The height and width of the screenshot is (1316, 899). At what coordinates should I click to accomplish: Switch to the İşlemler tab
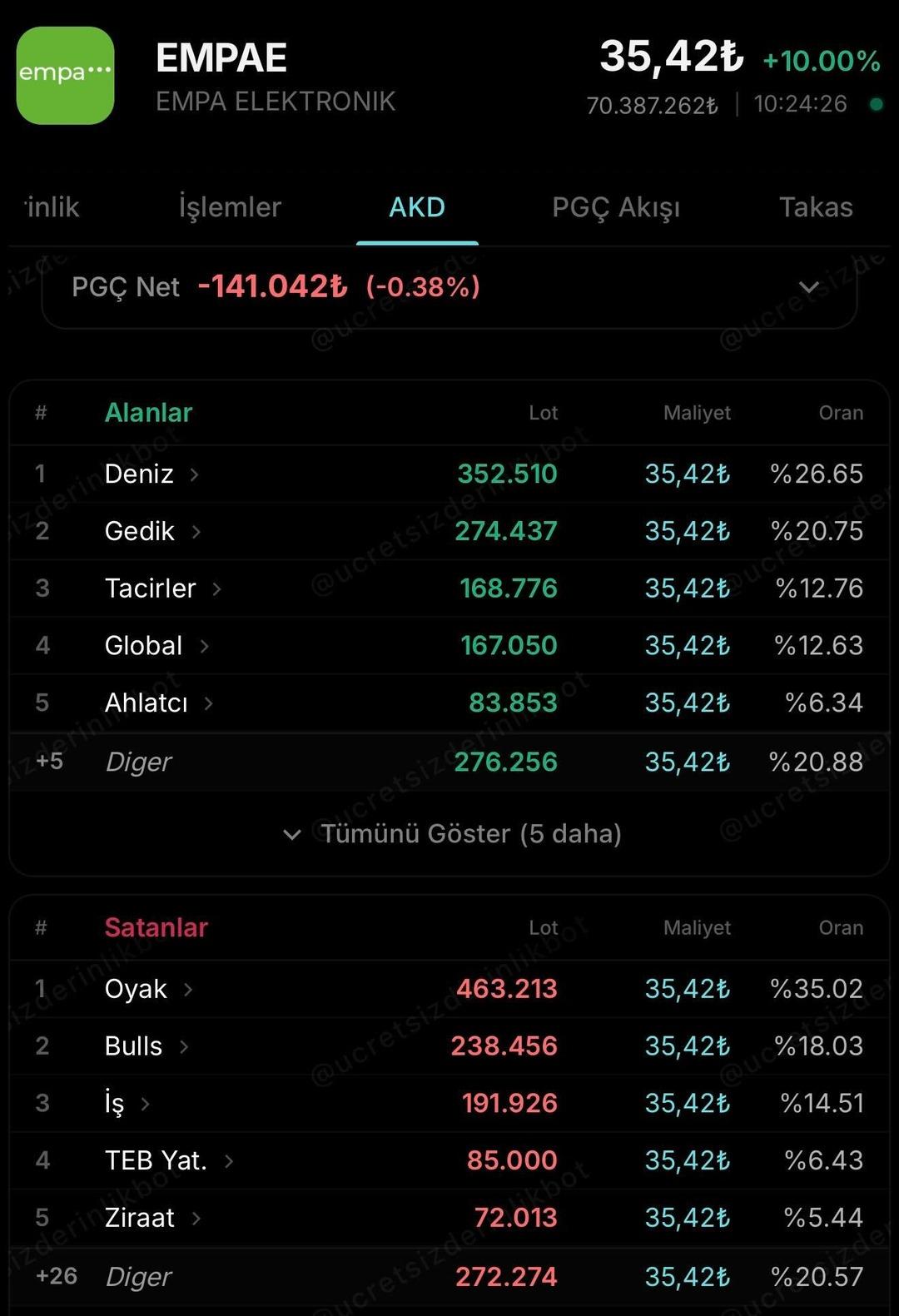(230, 207)
